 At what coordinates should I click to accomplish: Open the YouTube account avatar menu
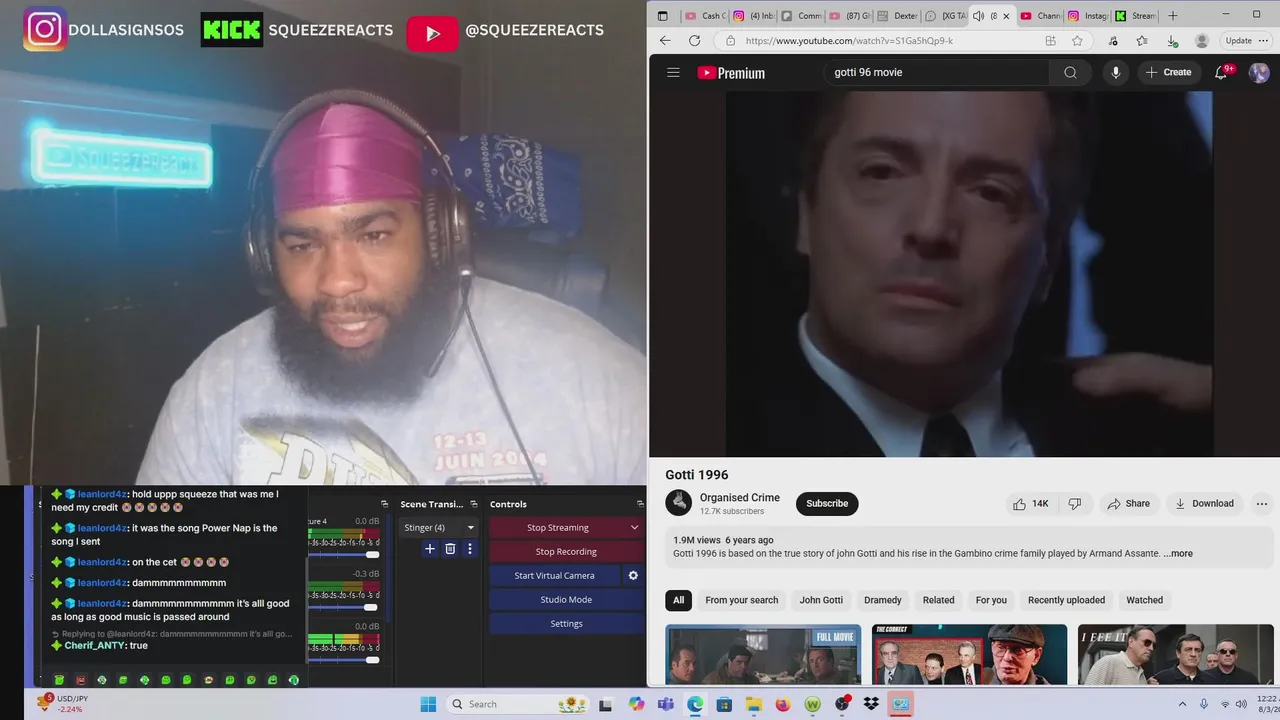pos(1259,72)
